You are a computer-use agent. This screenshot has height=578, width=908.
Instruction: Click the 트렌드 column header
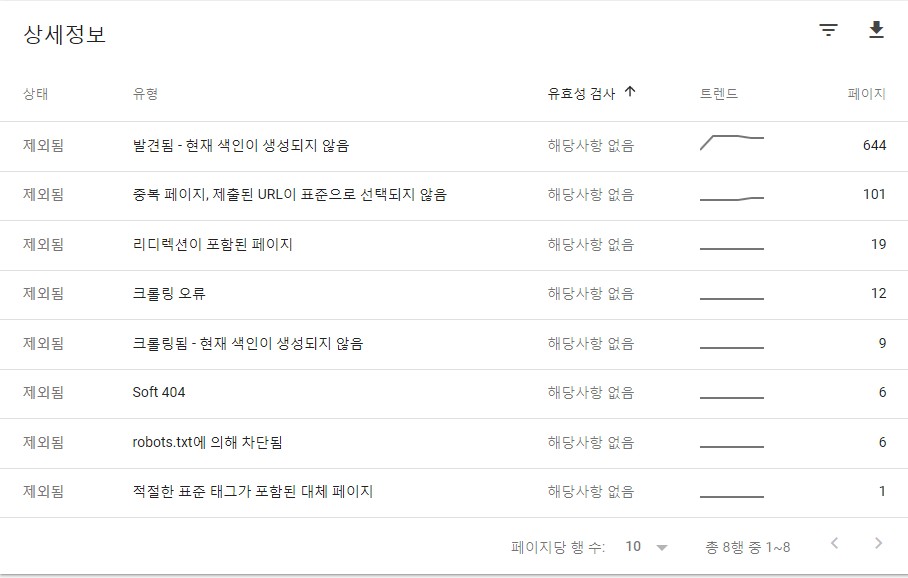[719, 93]
